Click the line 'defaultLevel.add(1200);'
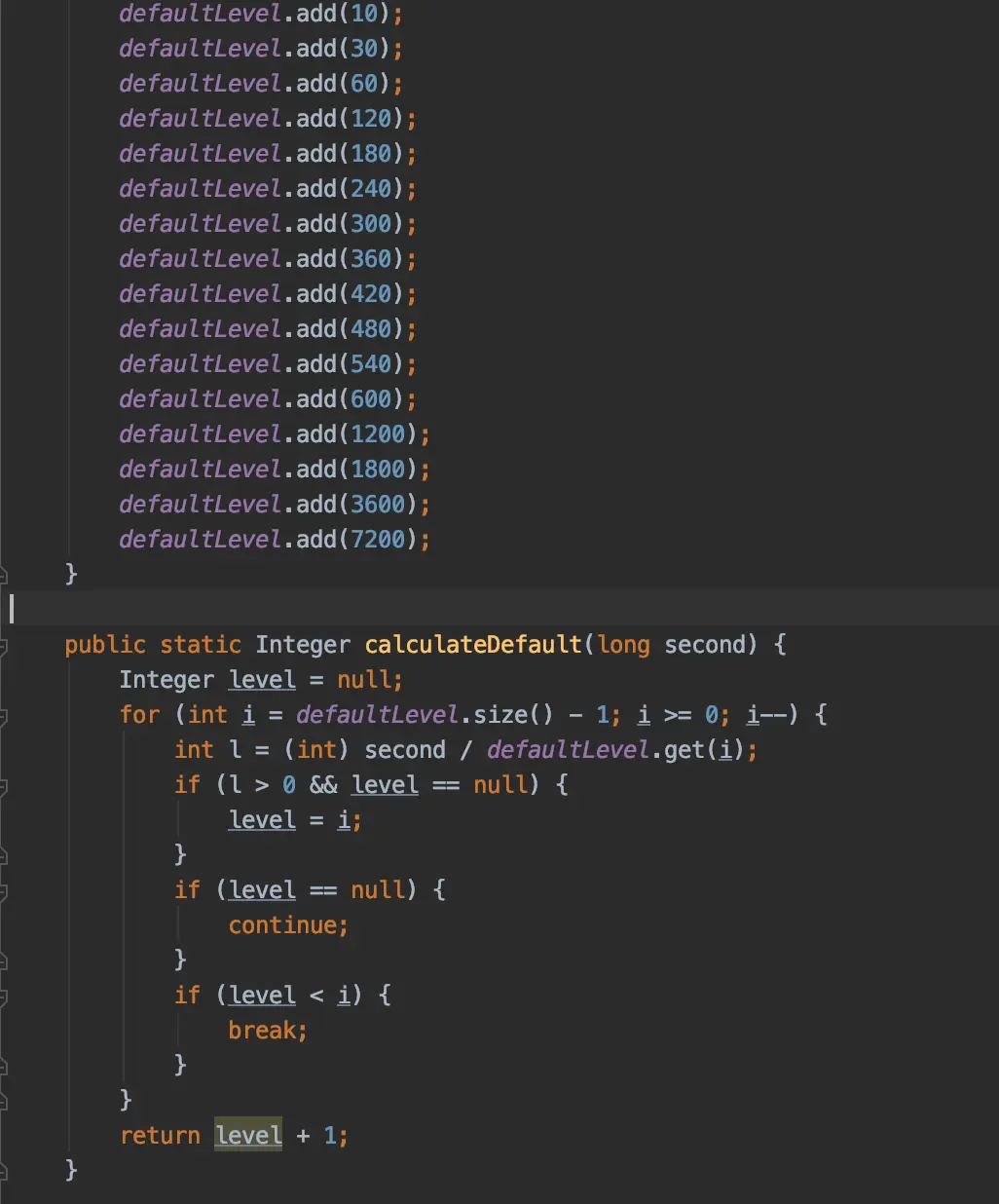This screenshot has height=1204, width=999. (x=275, y=434)
